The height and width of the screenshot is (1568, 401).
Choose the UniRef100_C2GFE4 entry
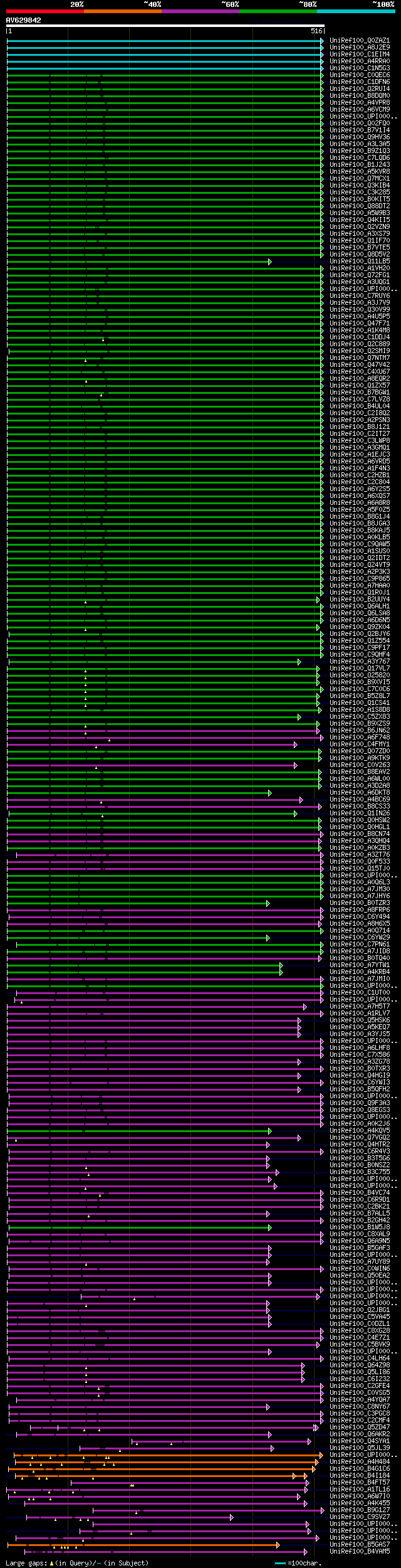tap(360, 1386)
